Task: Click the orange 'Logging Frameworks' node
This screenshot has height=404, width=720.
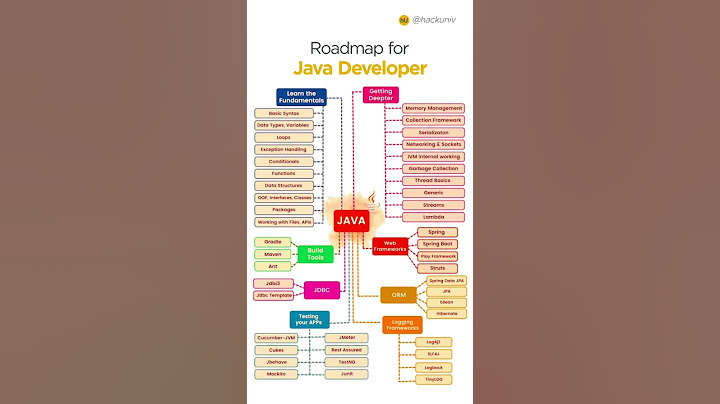Action: pyautogui.click(x=402, y=325)
